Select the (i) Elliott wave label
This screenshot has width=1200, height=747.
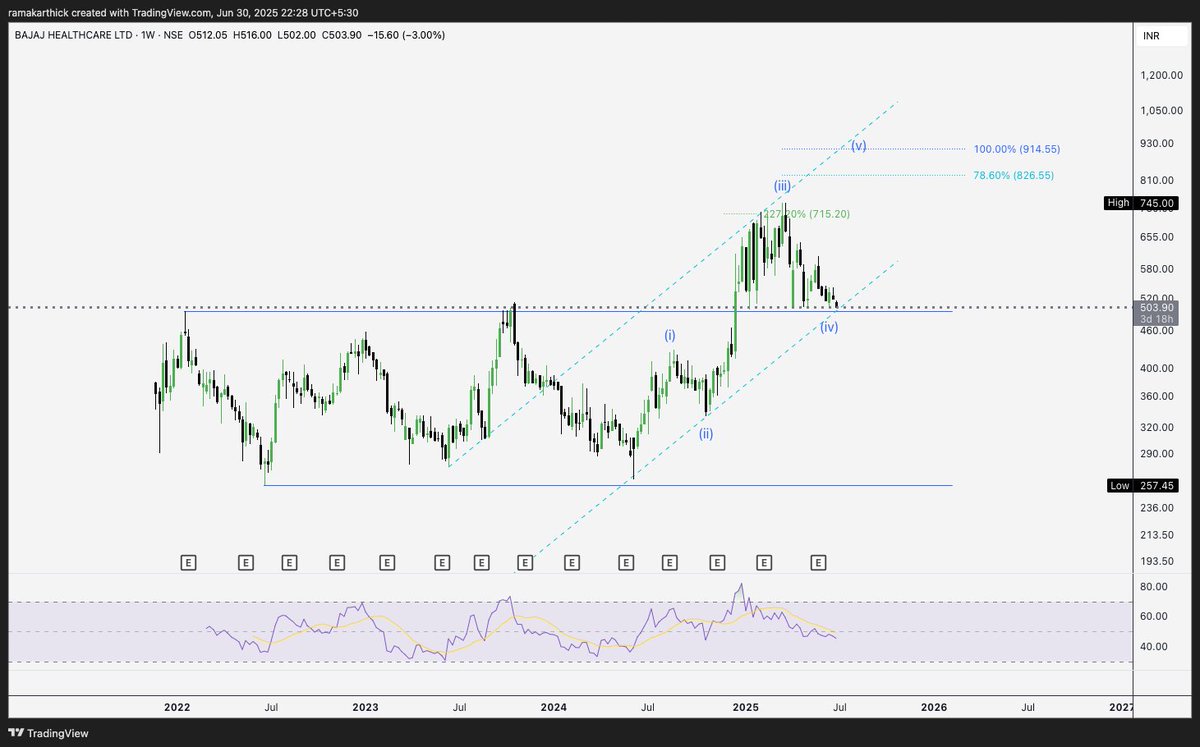tap(671, 336)
